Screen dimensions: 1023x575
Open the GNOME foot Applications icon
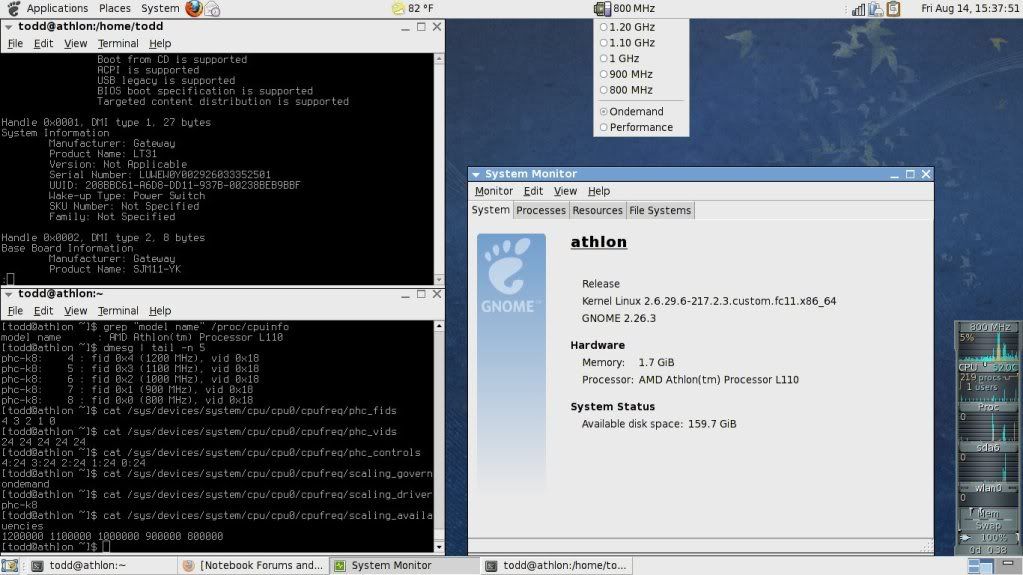coord(13,8)
